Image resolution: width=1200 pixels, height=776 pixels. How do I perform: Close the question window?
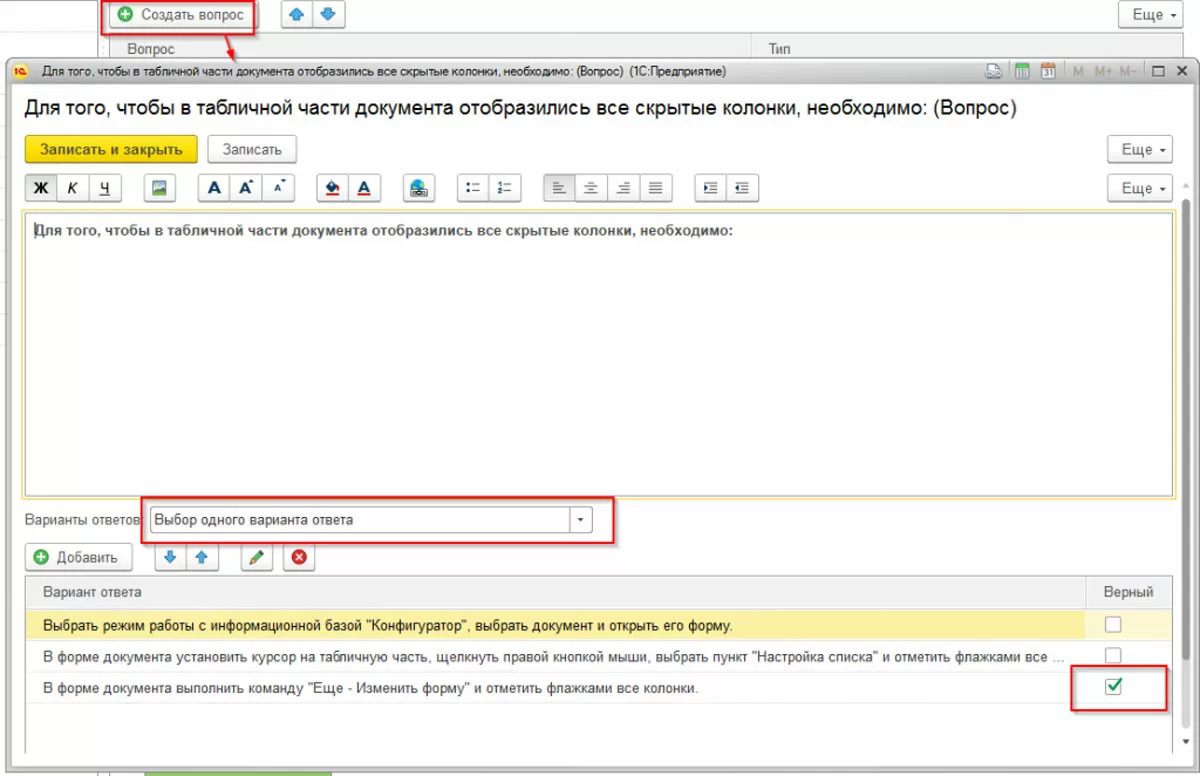coord(1181,71)
